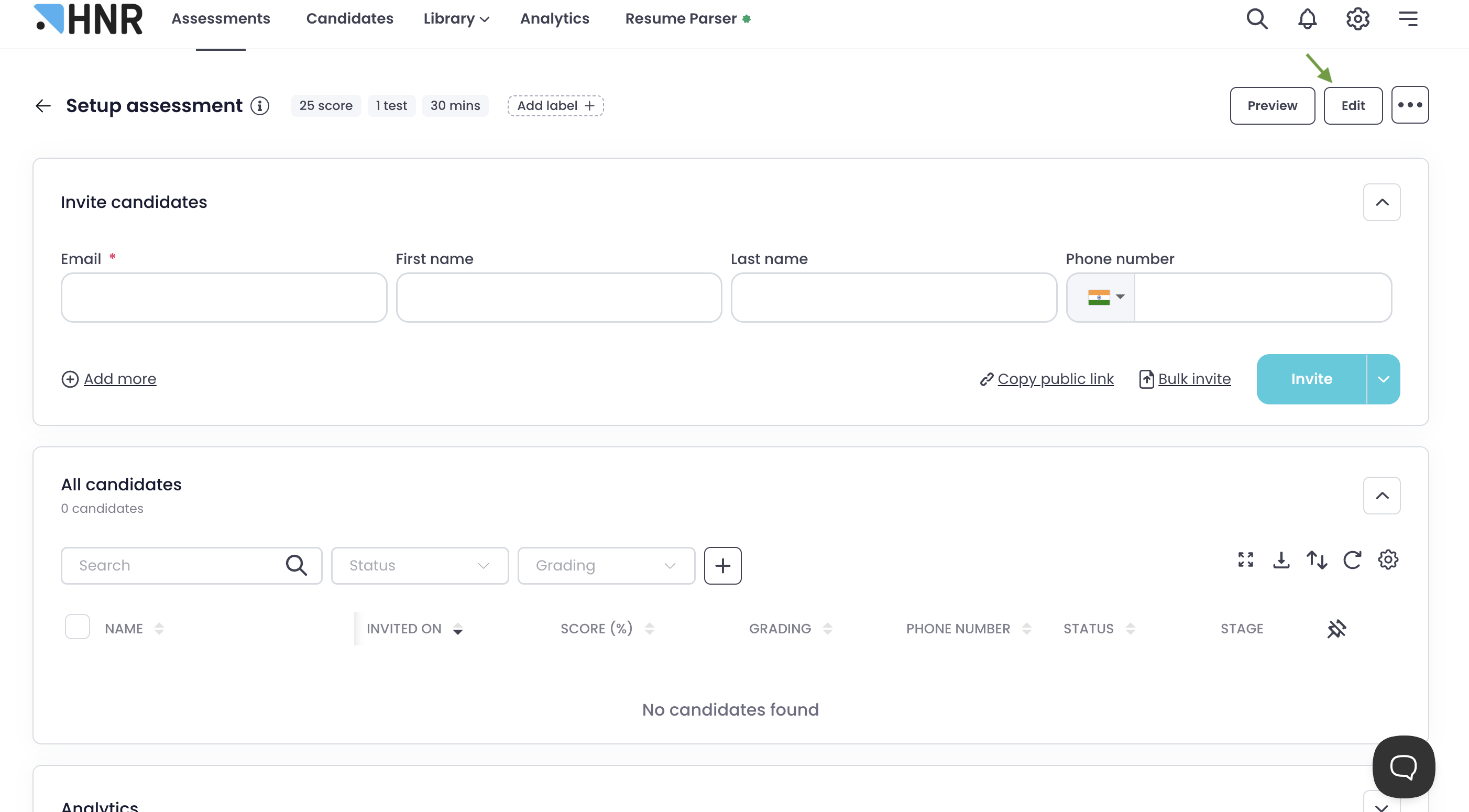Collapse the Invite candidates section

1381,202
